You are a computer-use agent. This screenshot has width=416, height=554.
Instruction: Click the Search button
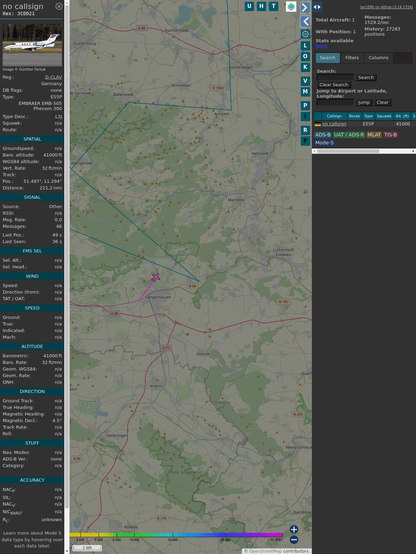click(366, 77)
